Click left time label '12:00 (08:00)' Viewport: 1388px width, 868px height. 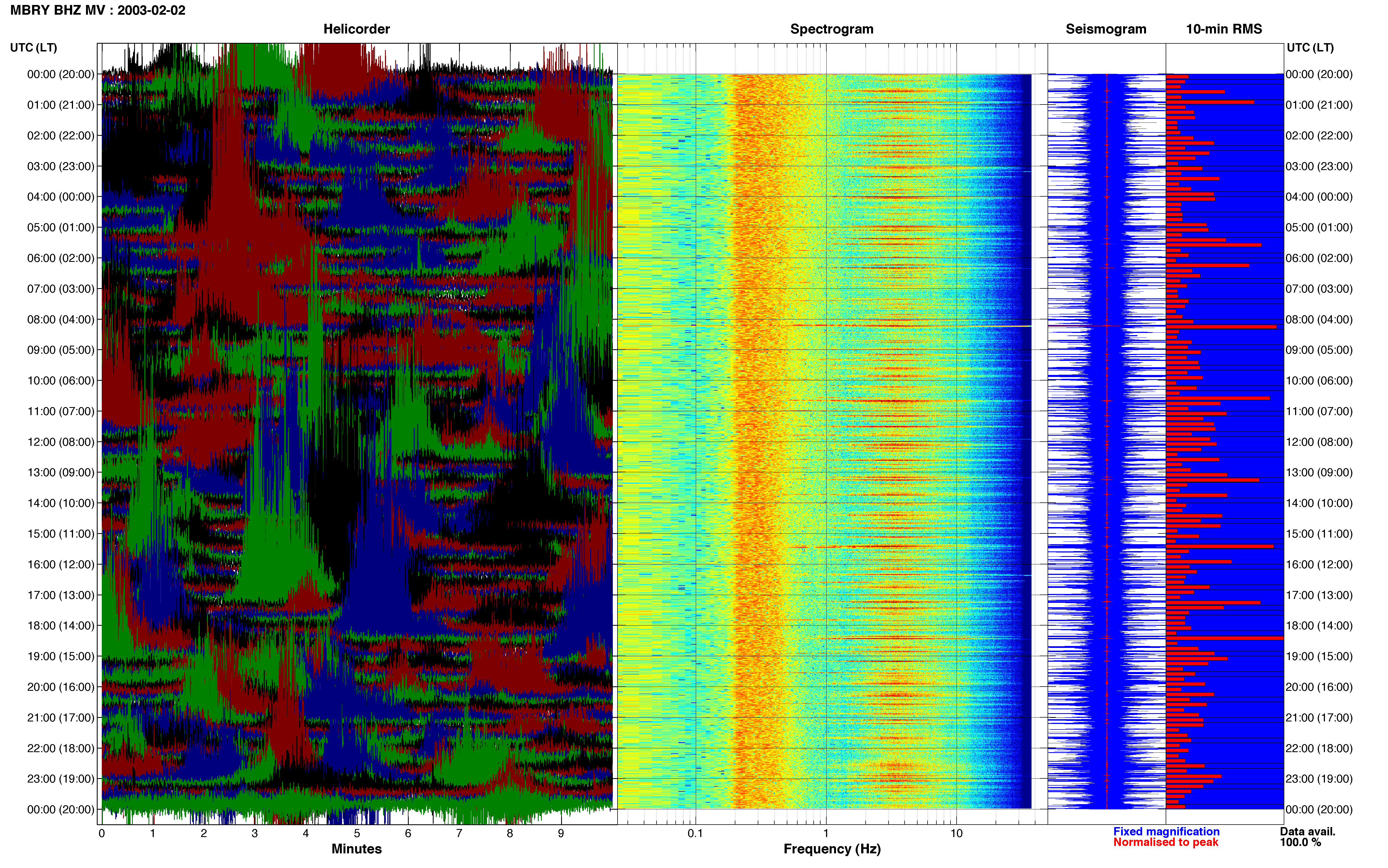[x=61, y=442]
